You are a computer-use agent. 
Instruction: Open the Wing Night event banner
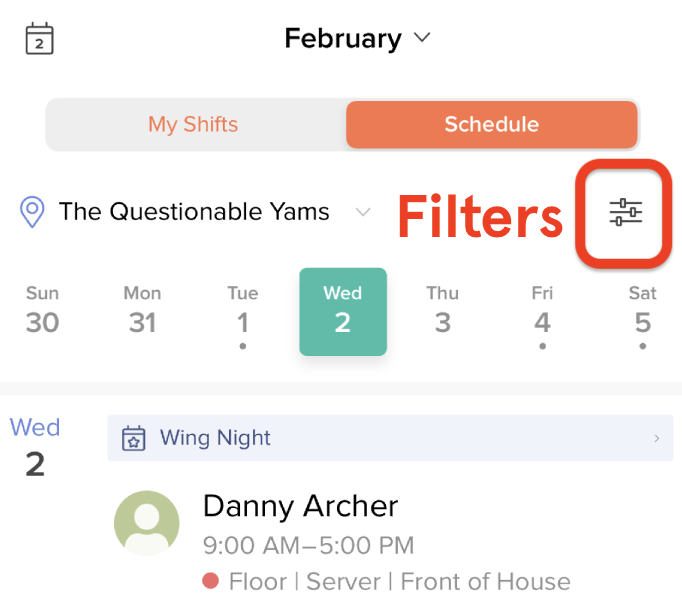tap(390, 438)
